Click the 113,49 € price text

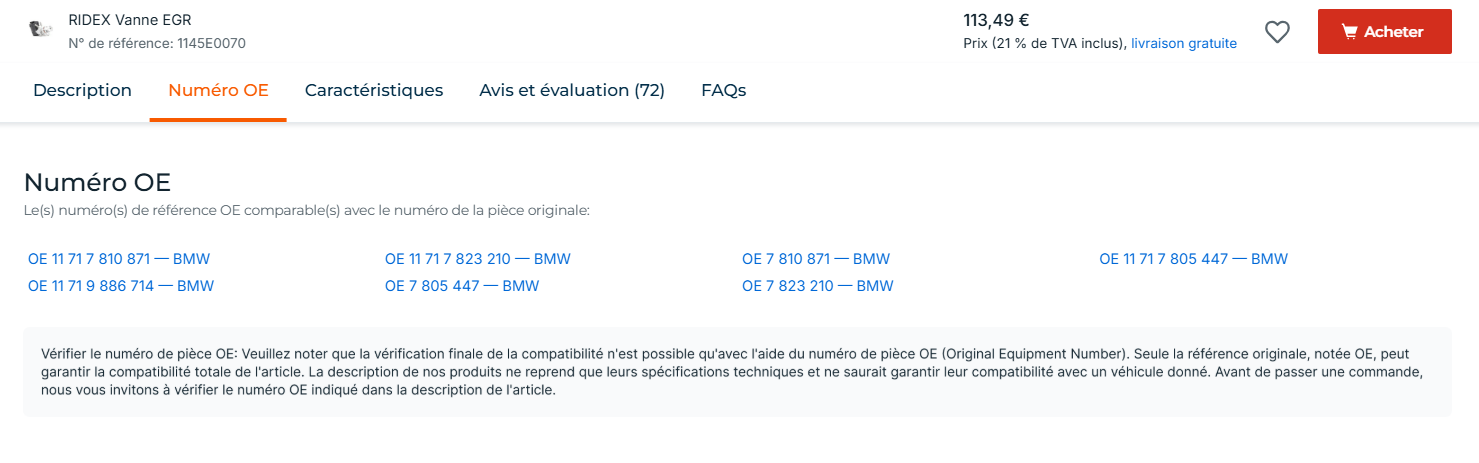[997, 20]
